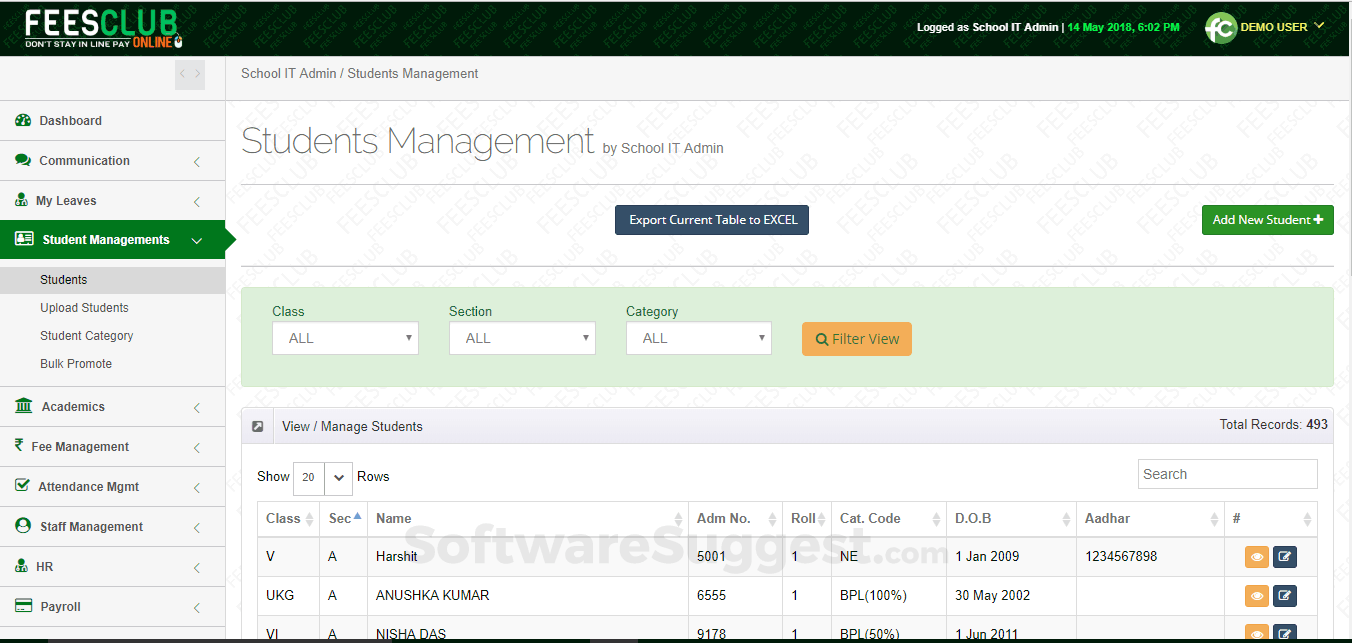Sort table by Cat. Code column
The height and width of the screenshot is (643, 1352).
tap(889, 518)
